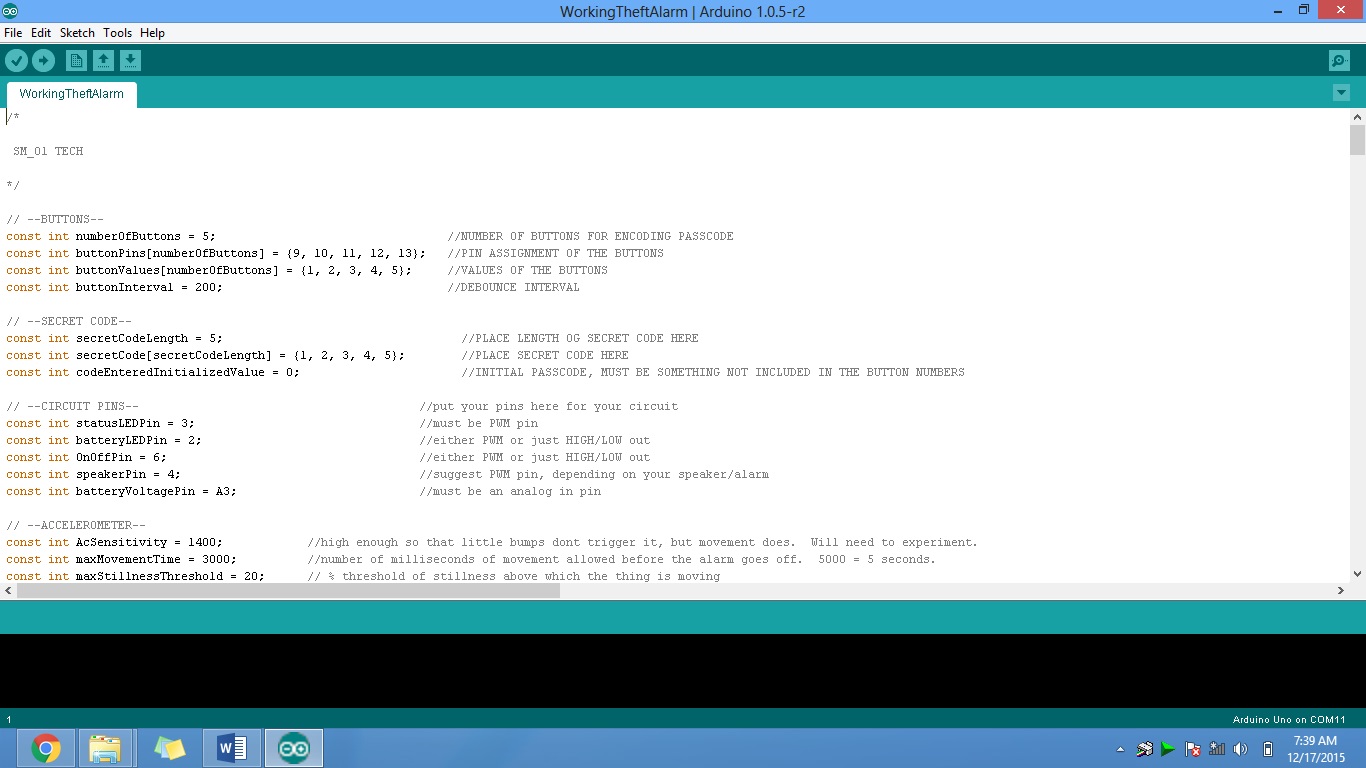Open the File menu

(x=13, y=33)
